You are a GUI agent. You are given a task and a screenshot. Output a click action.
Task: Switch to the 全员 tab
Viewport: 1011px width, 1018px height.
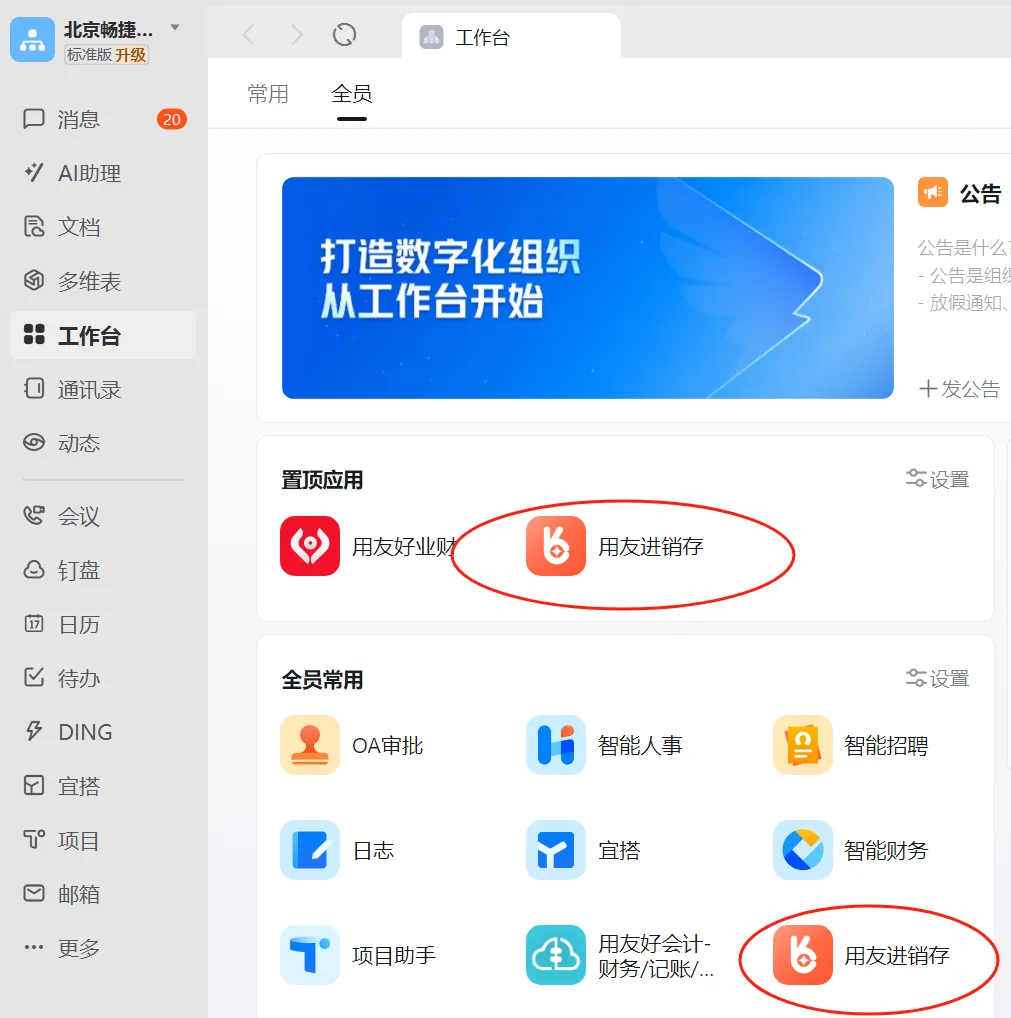click(351, 94)
